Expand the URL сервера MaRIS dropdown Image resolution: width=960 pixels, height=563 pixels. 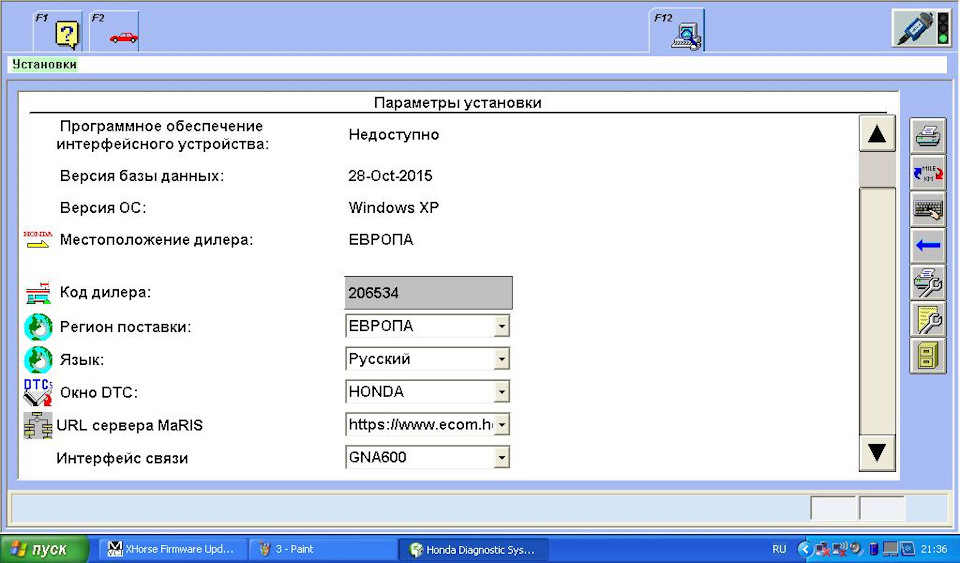tap(501, 425)
